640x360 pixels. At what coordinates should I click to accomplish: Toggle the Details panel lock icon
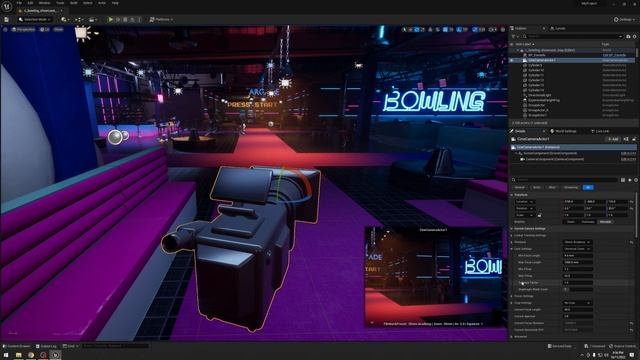(x=634, y=139)
